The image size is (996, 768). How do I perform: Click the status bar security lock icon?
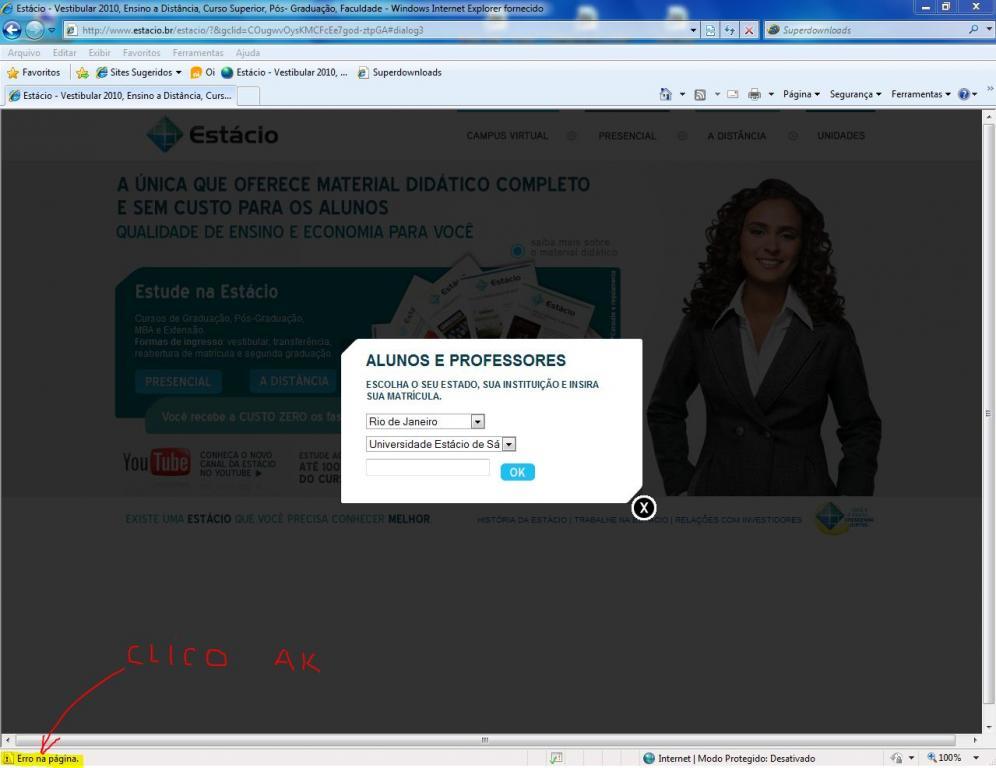click(x=896, y=758)
